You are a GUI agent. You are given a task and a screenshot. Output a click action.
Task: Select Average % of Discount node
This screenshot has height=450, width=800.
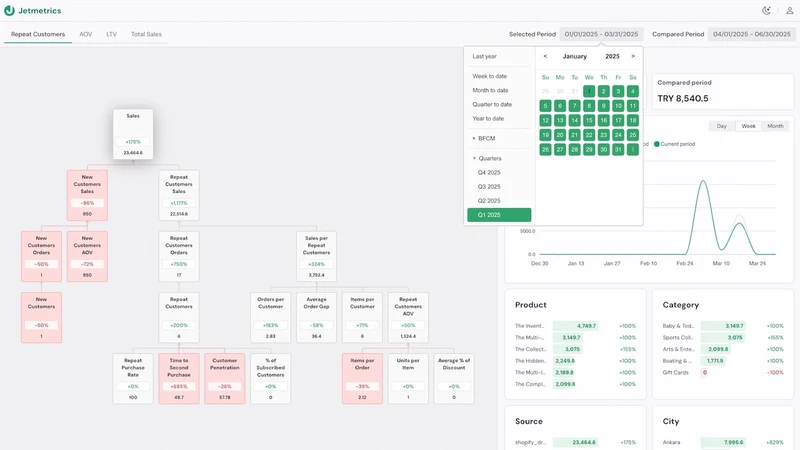pos(454,379)
